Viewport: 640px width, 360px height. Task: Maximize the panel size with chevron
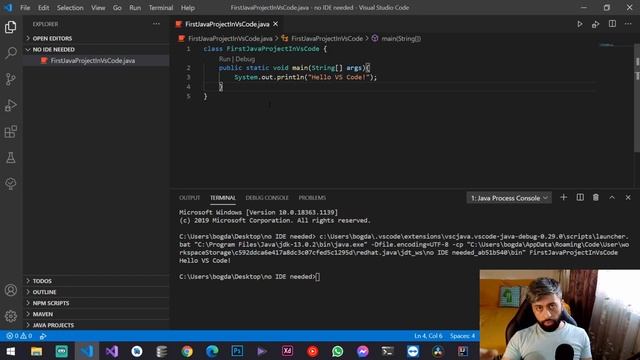point(612,198)
